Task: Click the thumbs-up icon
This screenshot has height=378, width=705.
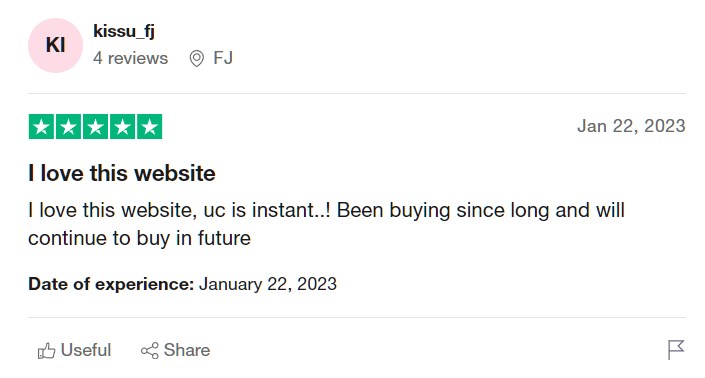Action: click(46, 351)
